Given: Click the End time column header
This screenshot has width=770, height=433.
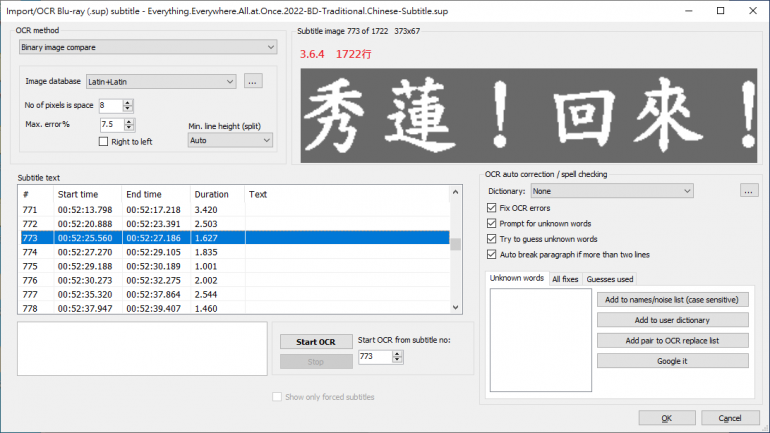Looking at the screenshot, I should click(156, 194).
